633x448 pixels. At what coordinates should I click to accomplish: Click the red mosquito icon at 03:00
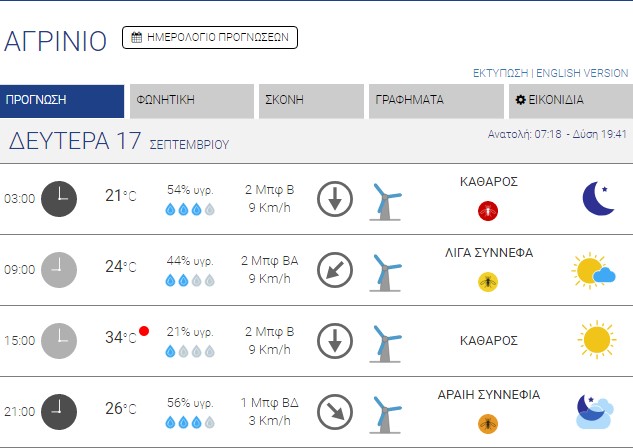pos(488,211)
